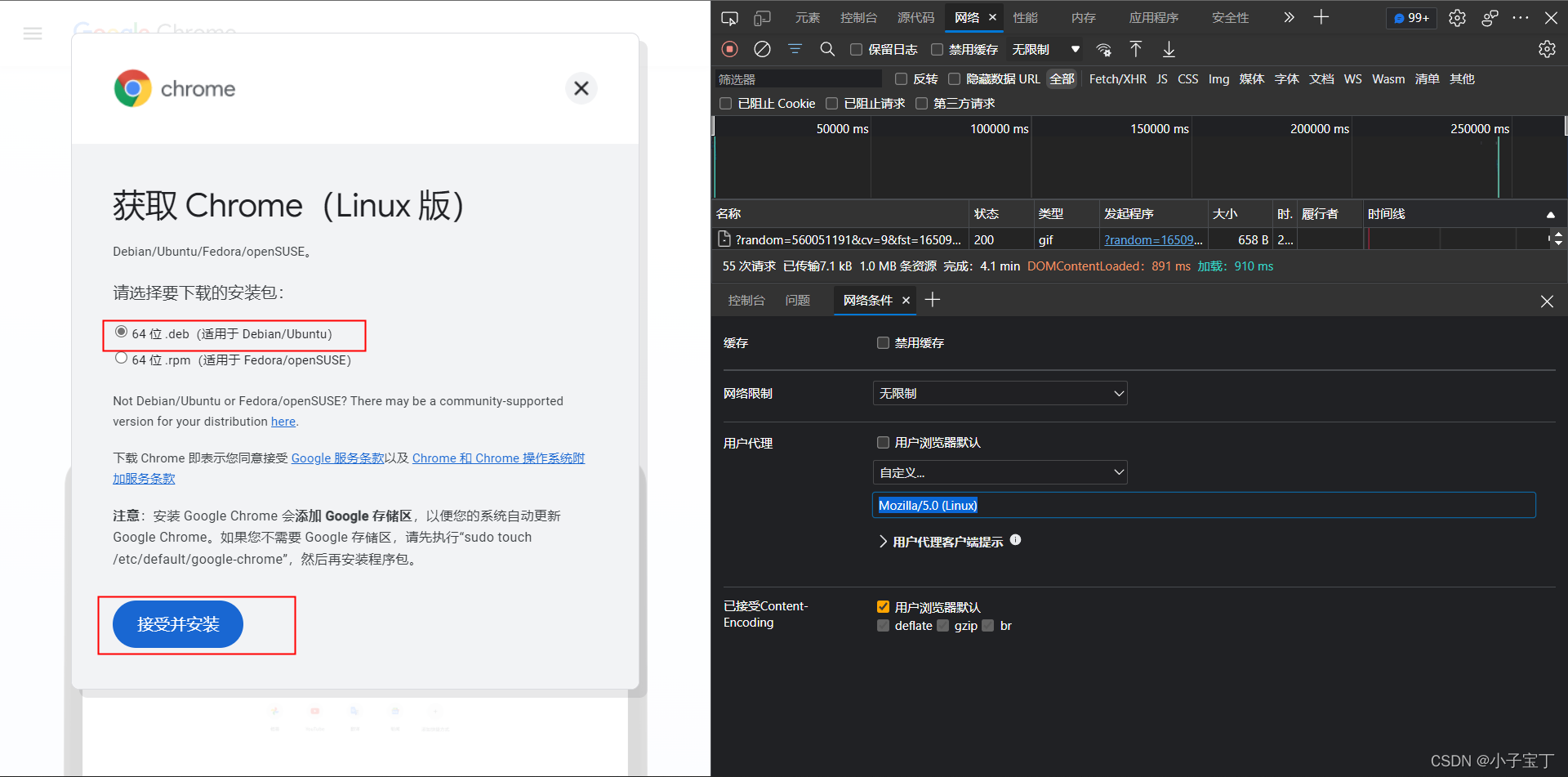Click the Mozilla/5.0 (Linux) user agent field
Viewport: 1568px width, 777px height.
point(1204,505)
